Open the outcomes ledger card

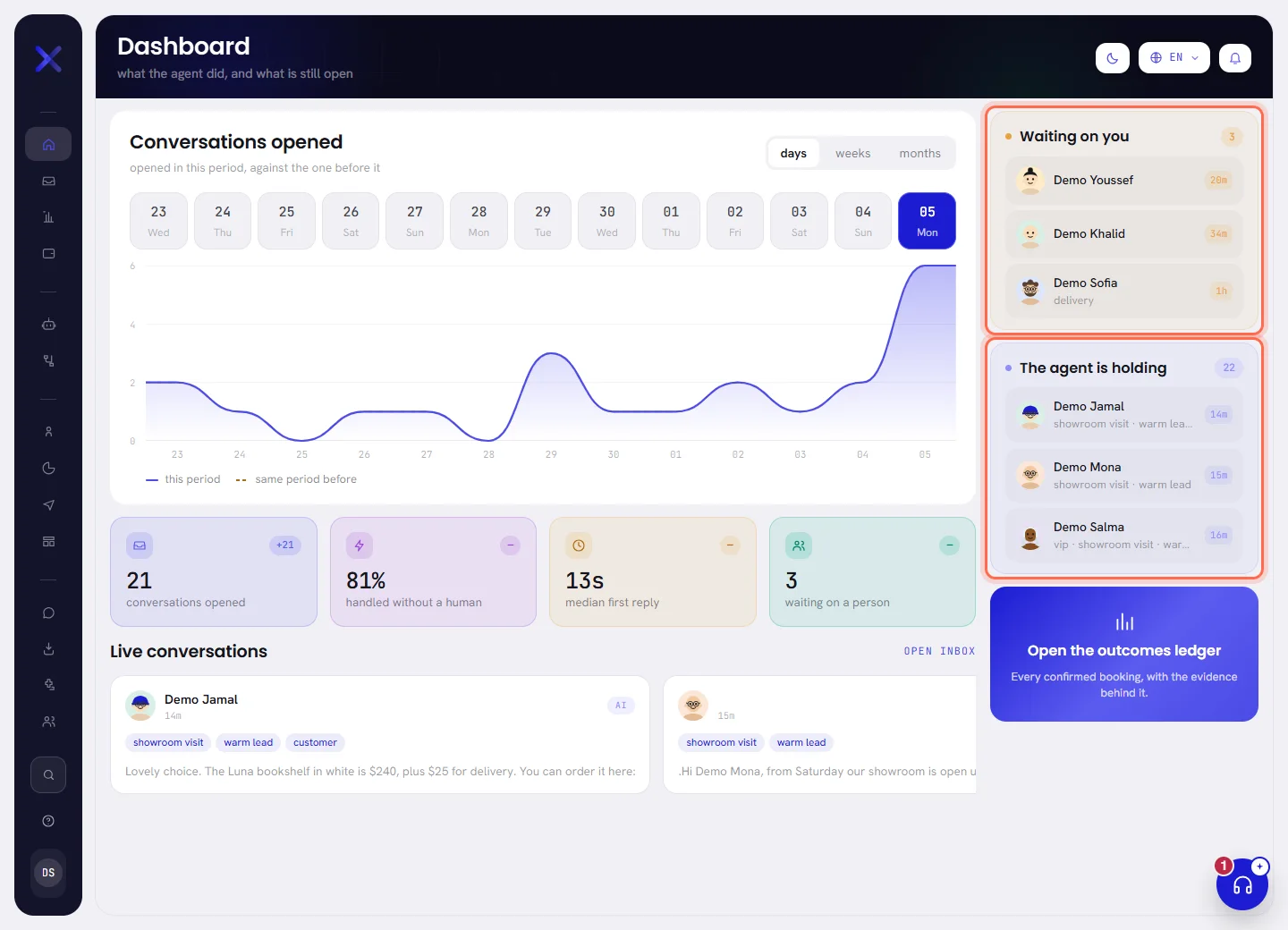(1124, 654)
